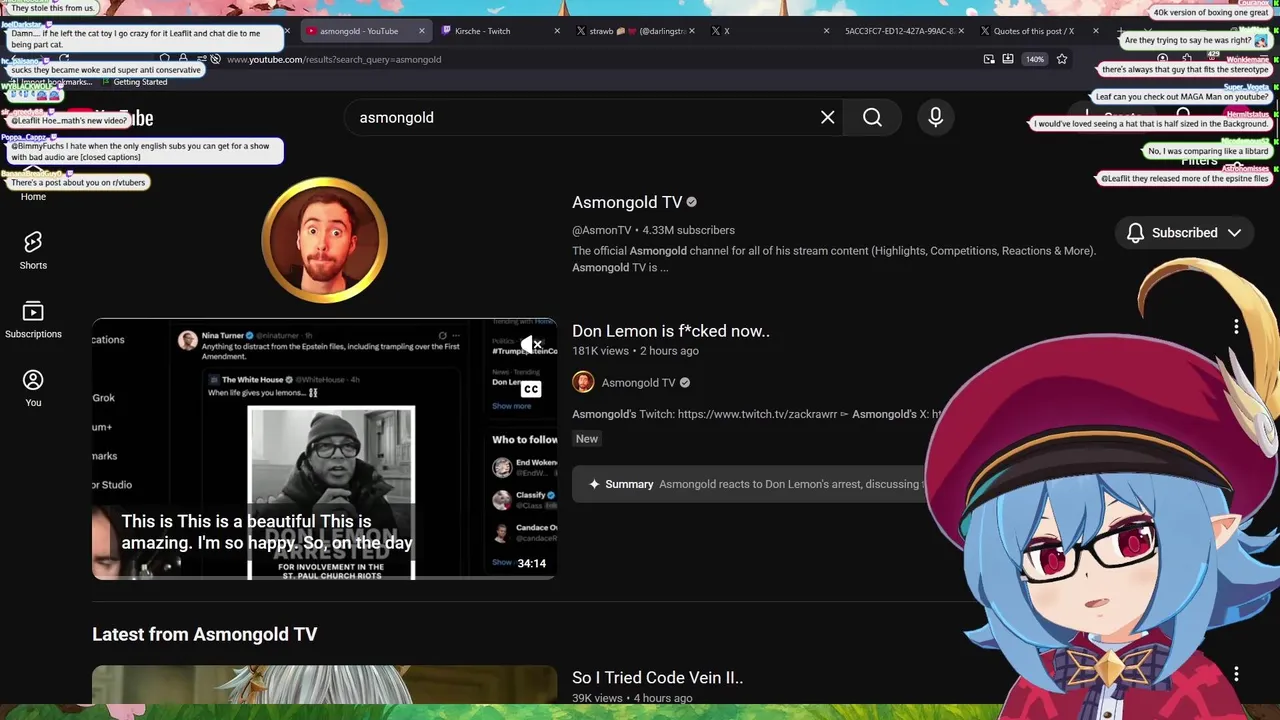Click the 34:14 duration label
This screenshot has width=1280, height=720.
(x=531, y=563)
